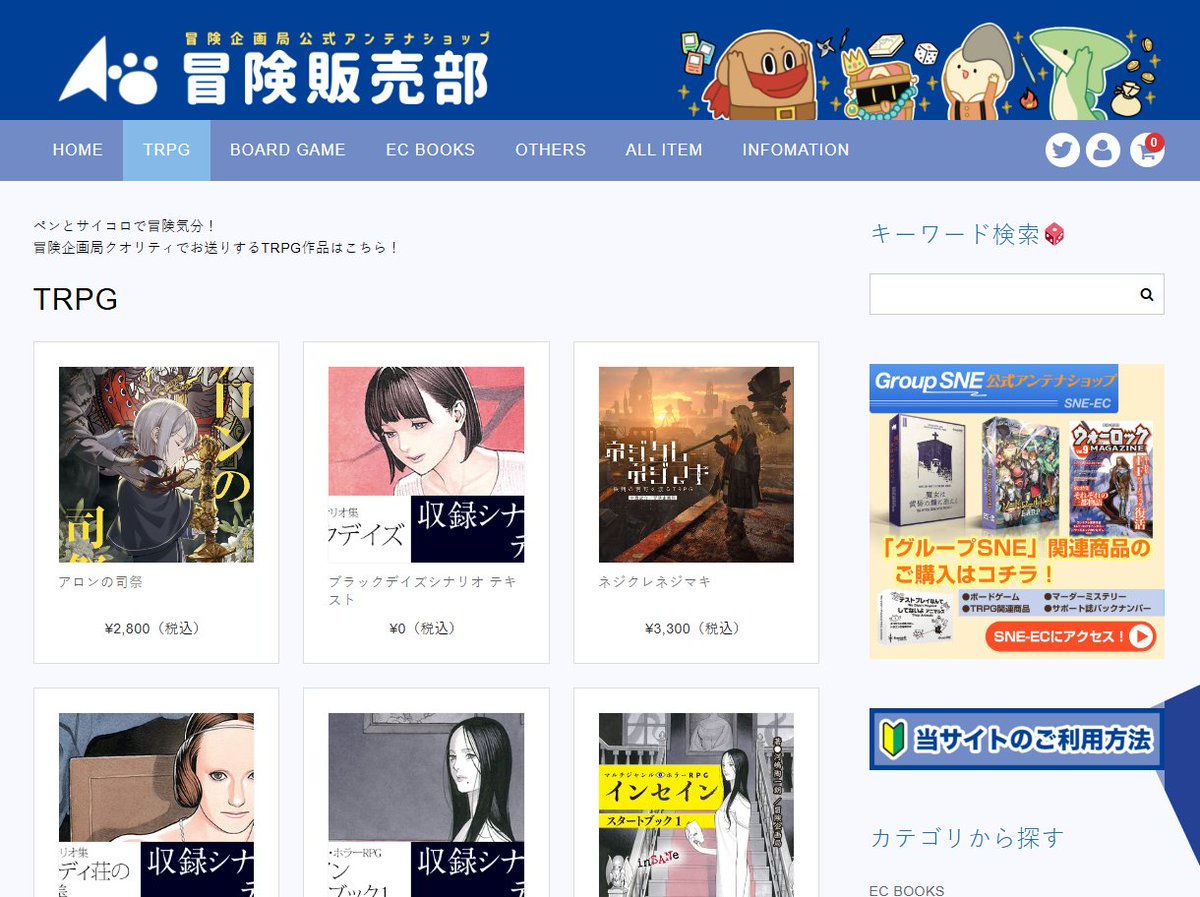The image size is (1200, 897).
Task: Open the アロンの司祭 title link
Action: click(x=101, y=581)
